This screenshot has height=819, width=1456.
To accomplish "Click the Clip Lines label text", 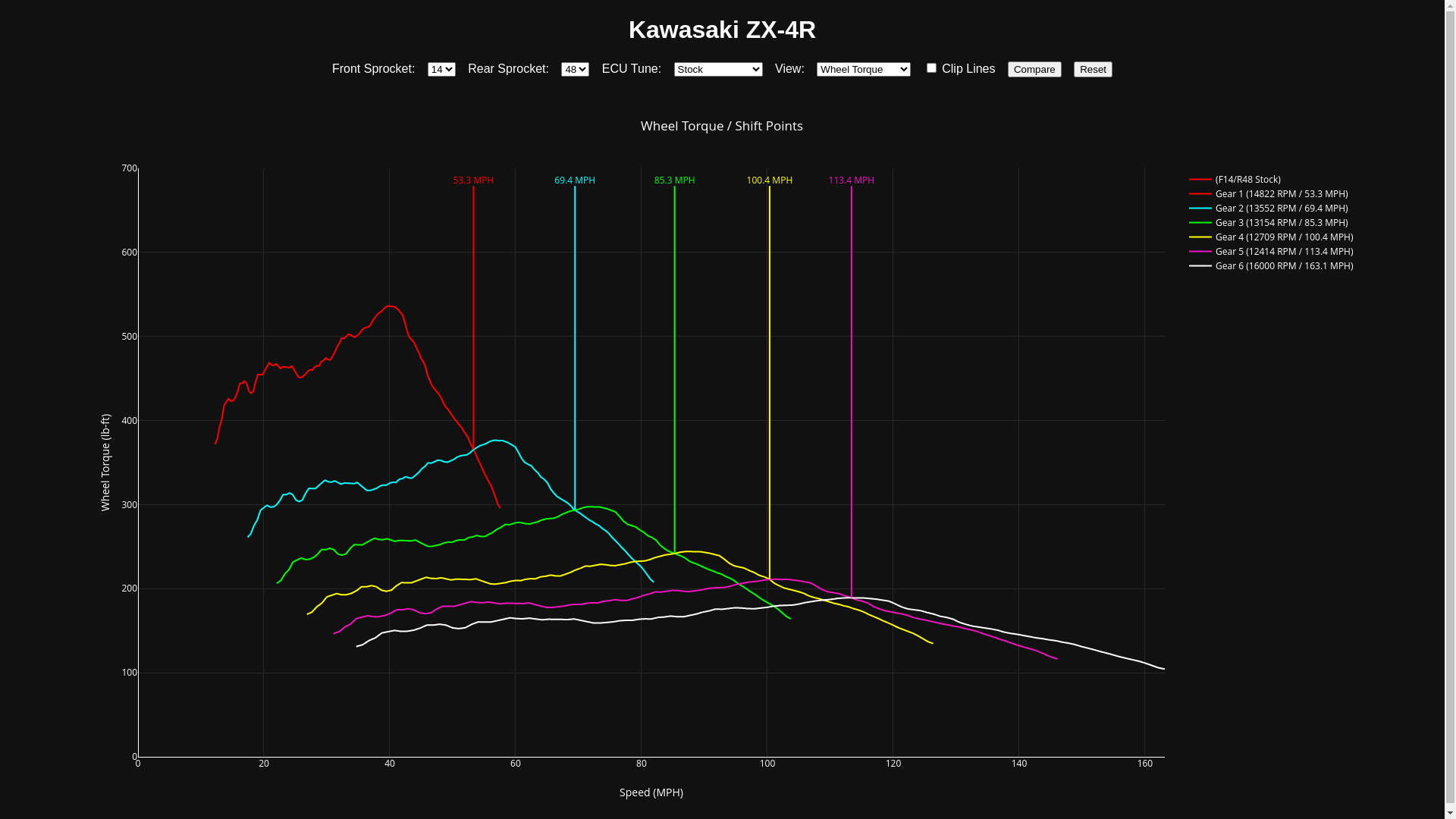I will tap(968, 69).
